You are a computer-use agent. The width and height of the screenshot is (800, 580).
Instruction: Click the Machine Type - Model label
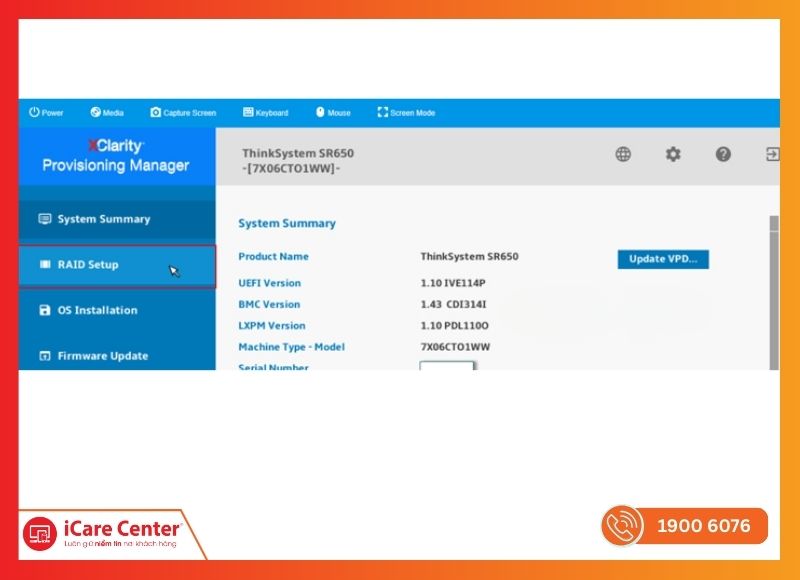point(291,347)
